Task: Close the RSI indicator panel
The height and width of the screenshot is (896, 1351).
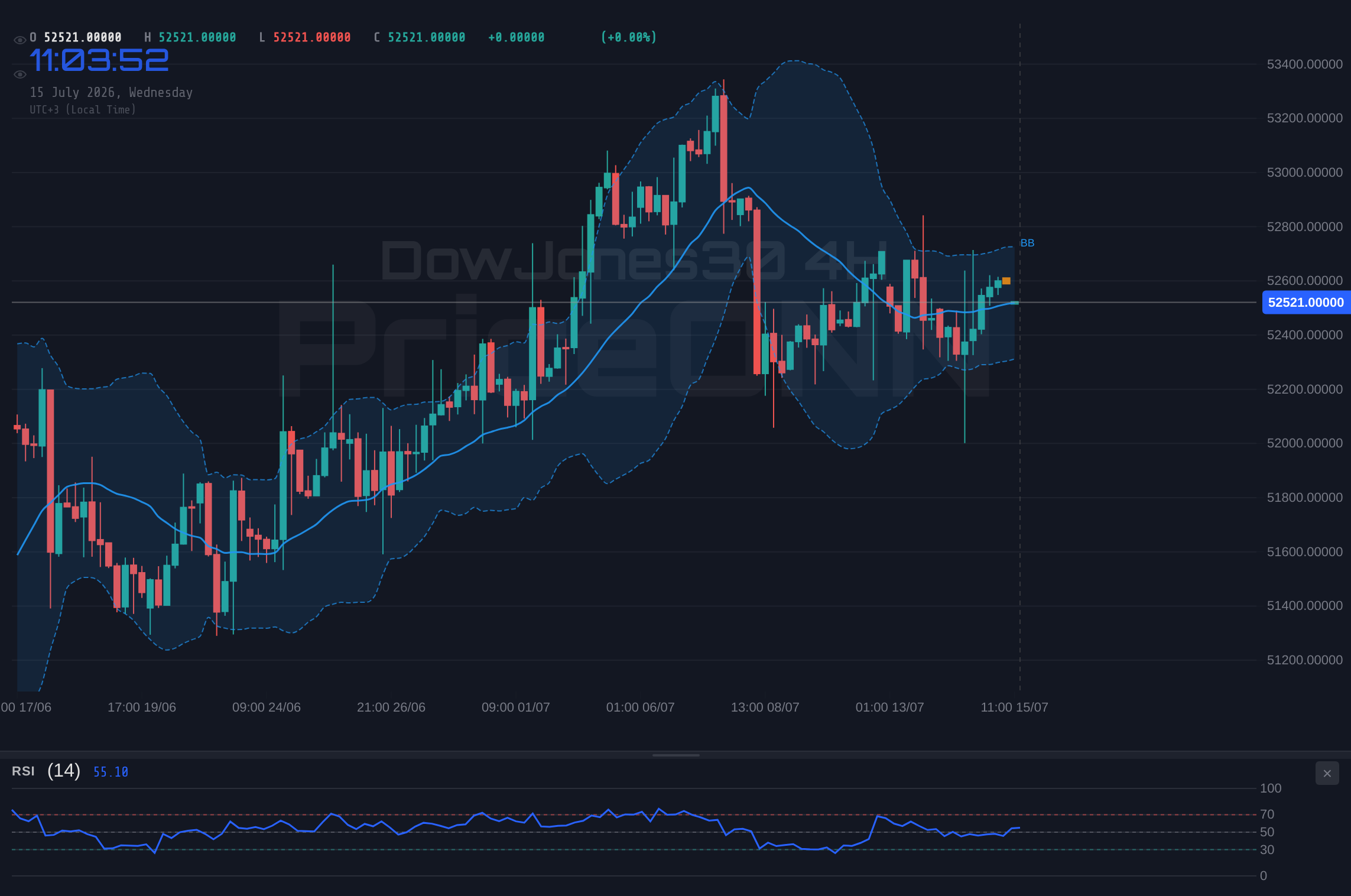Action: pos(1327,773)
